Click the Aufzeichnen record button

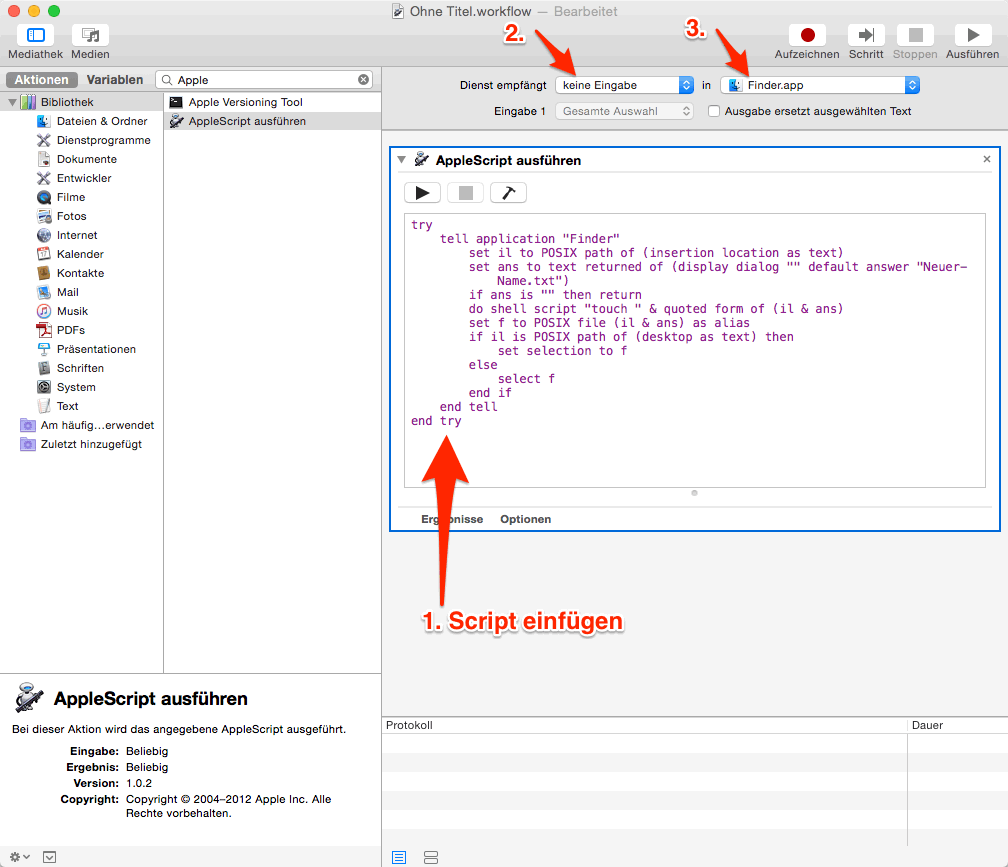tap(806, 36)
